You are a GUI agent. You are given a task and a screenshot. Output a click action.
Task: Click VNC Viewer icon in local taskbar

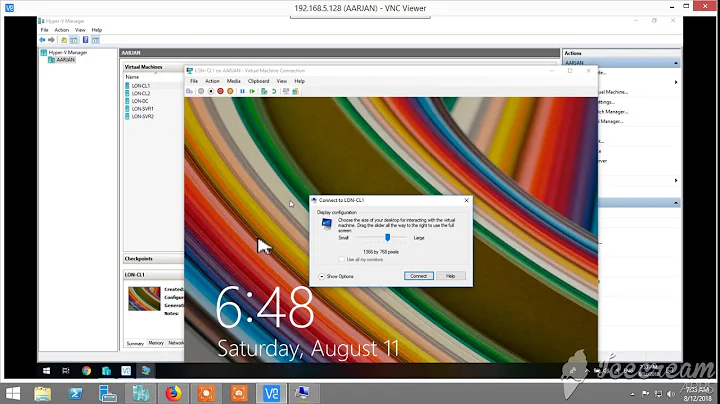(x=271, y=393)
